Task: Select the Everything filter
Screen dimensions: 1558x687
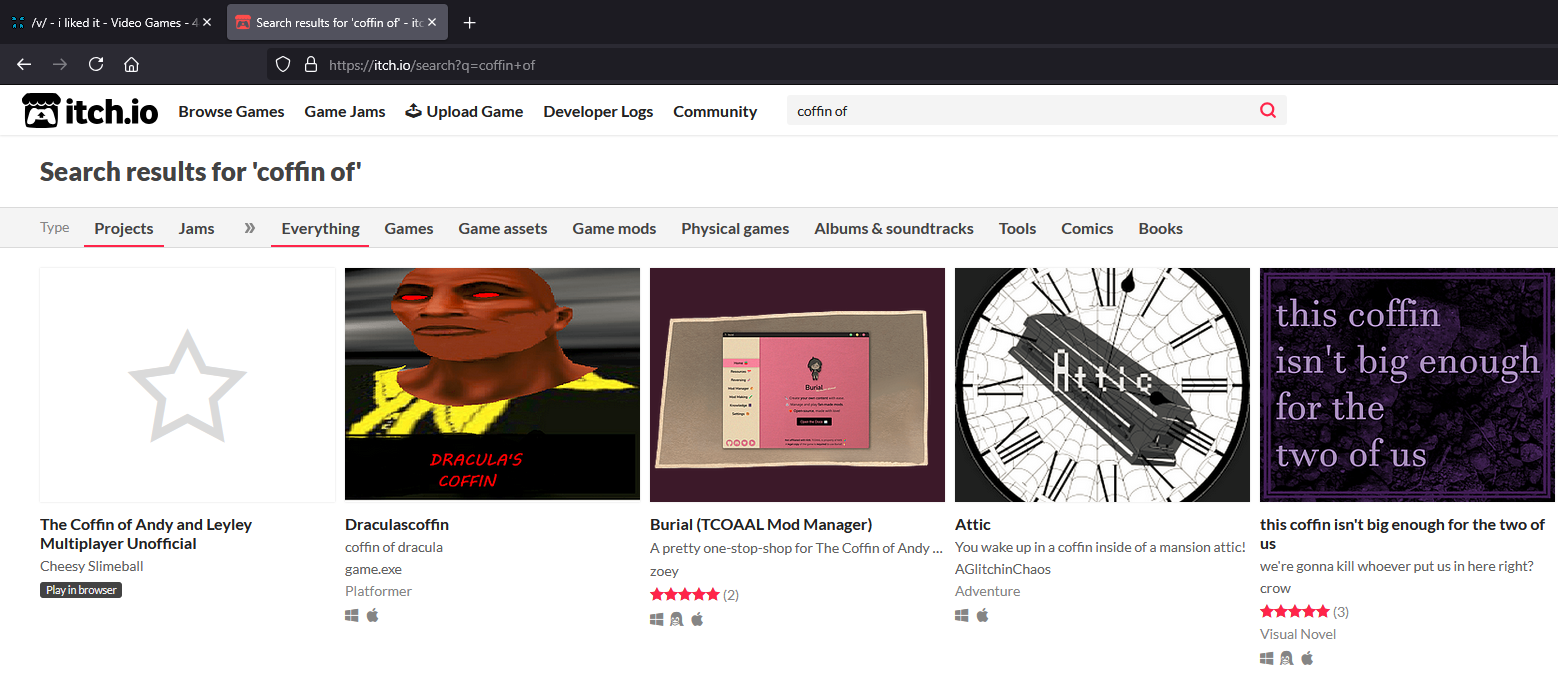Action: click(x=320, y=228)
